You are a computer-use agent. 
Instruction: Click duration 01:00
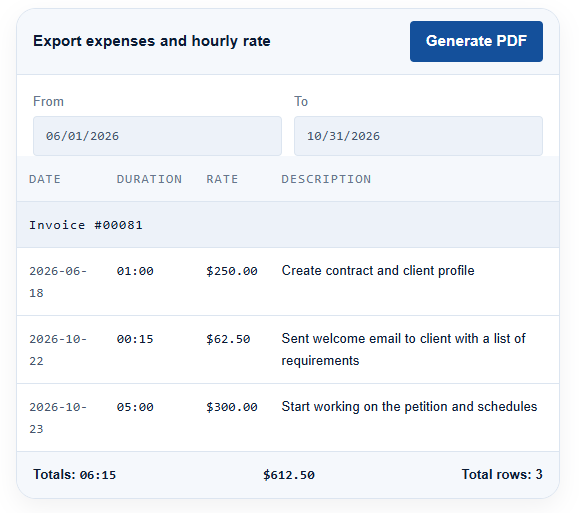(135, 271)
